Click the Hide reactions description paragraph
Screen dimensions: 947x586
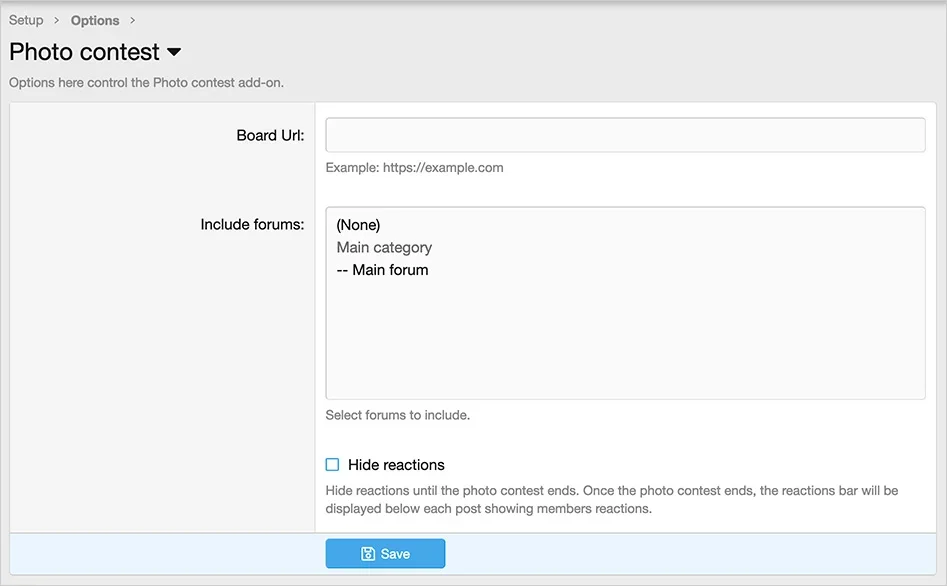coord(611,499)
